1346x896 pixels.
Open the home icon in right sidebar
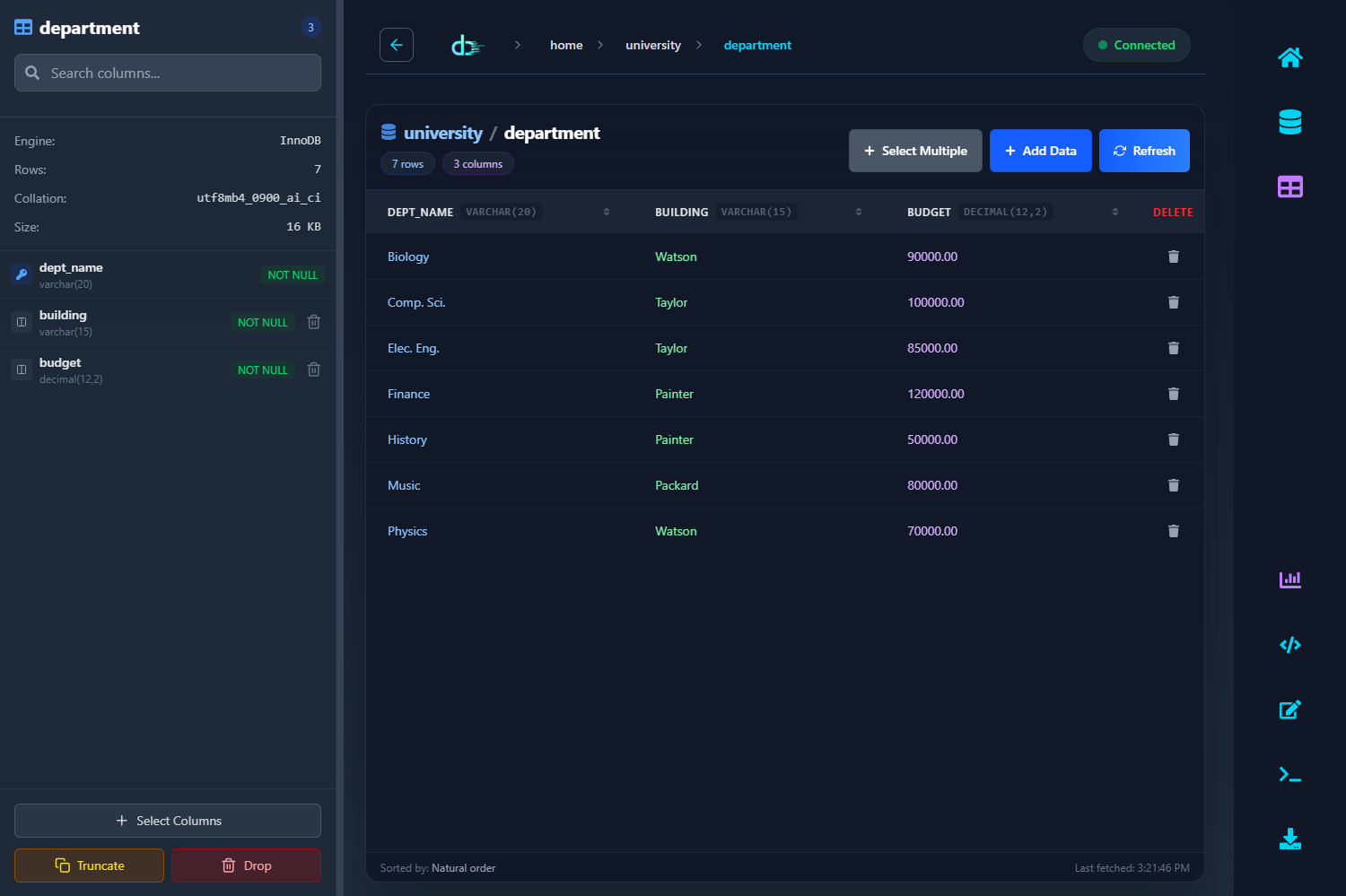click(x=1290, y=57)
